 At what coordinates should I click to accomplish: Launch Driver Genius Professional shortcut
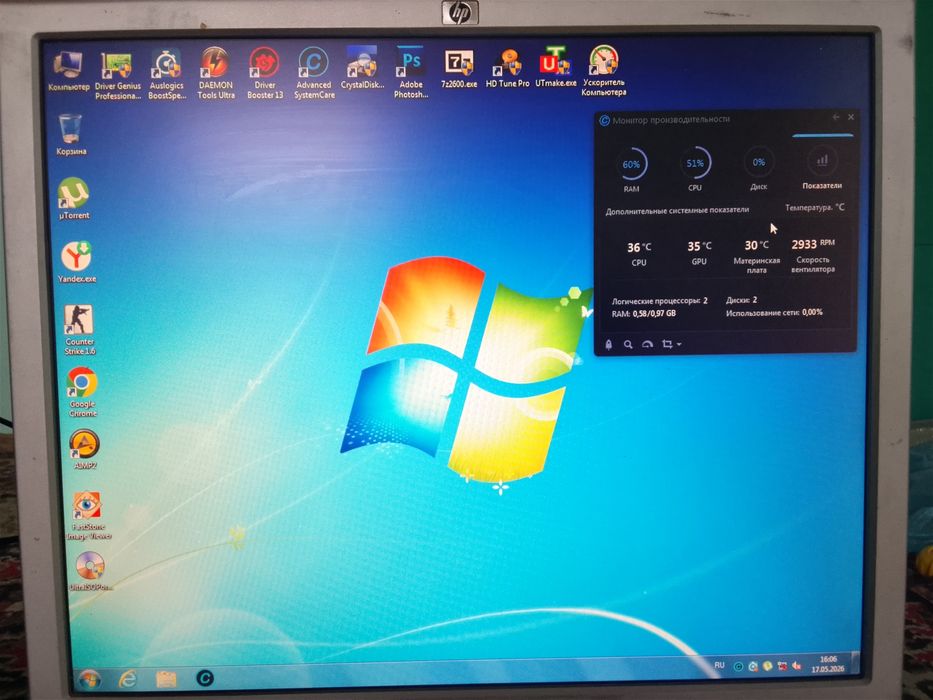pyautogui.click(x=117, y=76)
